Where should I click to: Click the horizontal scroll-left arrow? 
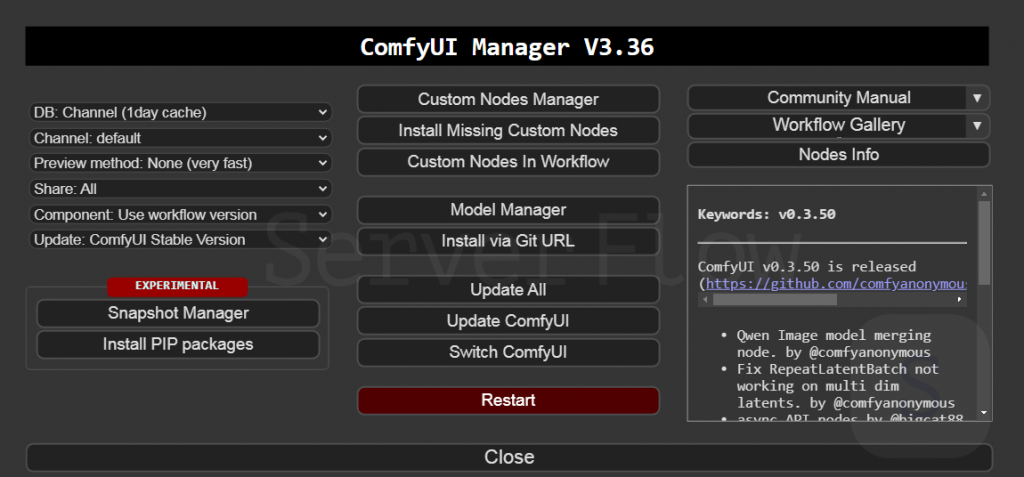[703, 299]
